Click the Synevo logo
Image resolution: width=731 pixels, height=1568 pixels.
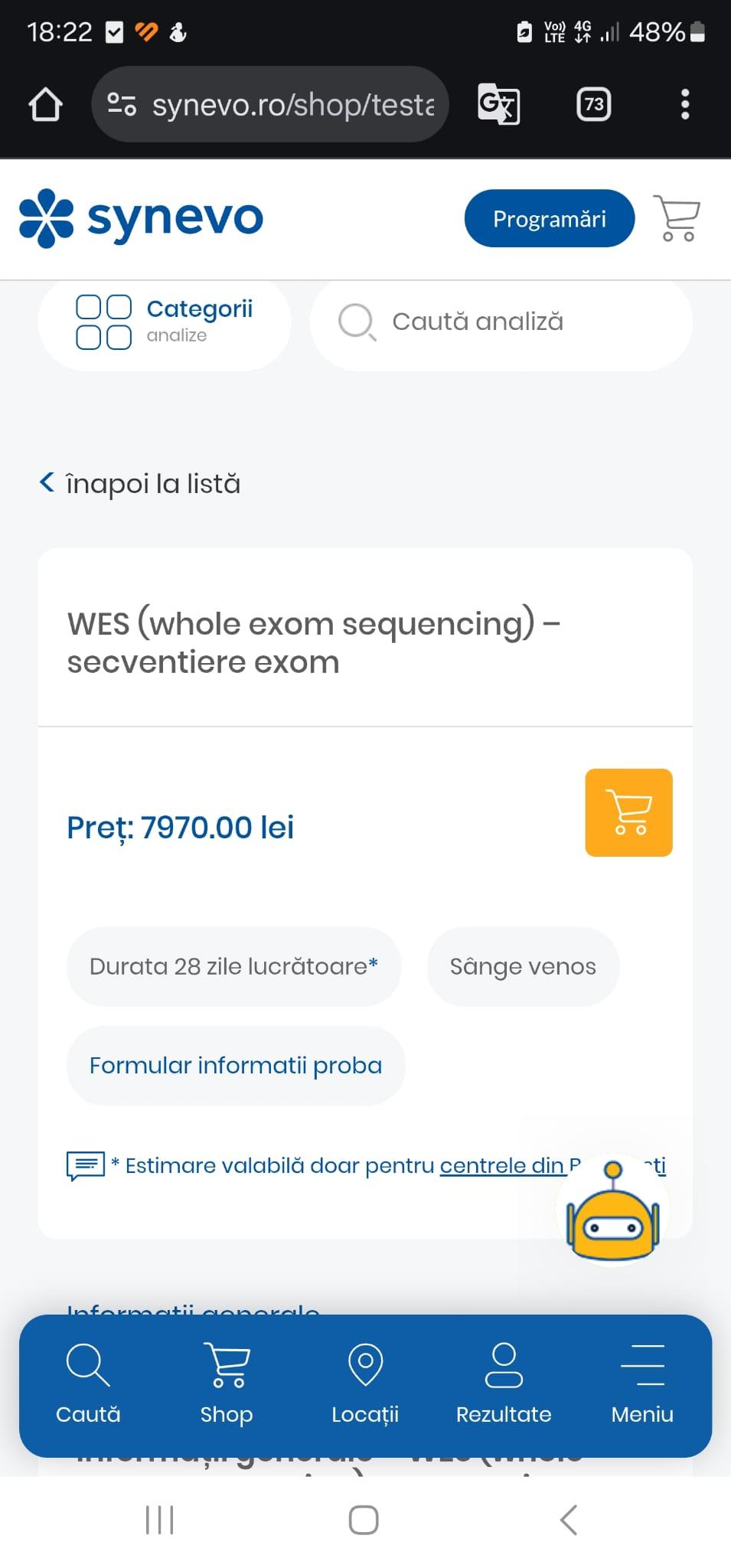(x=141, y=218)
